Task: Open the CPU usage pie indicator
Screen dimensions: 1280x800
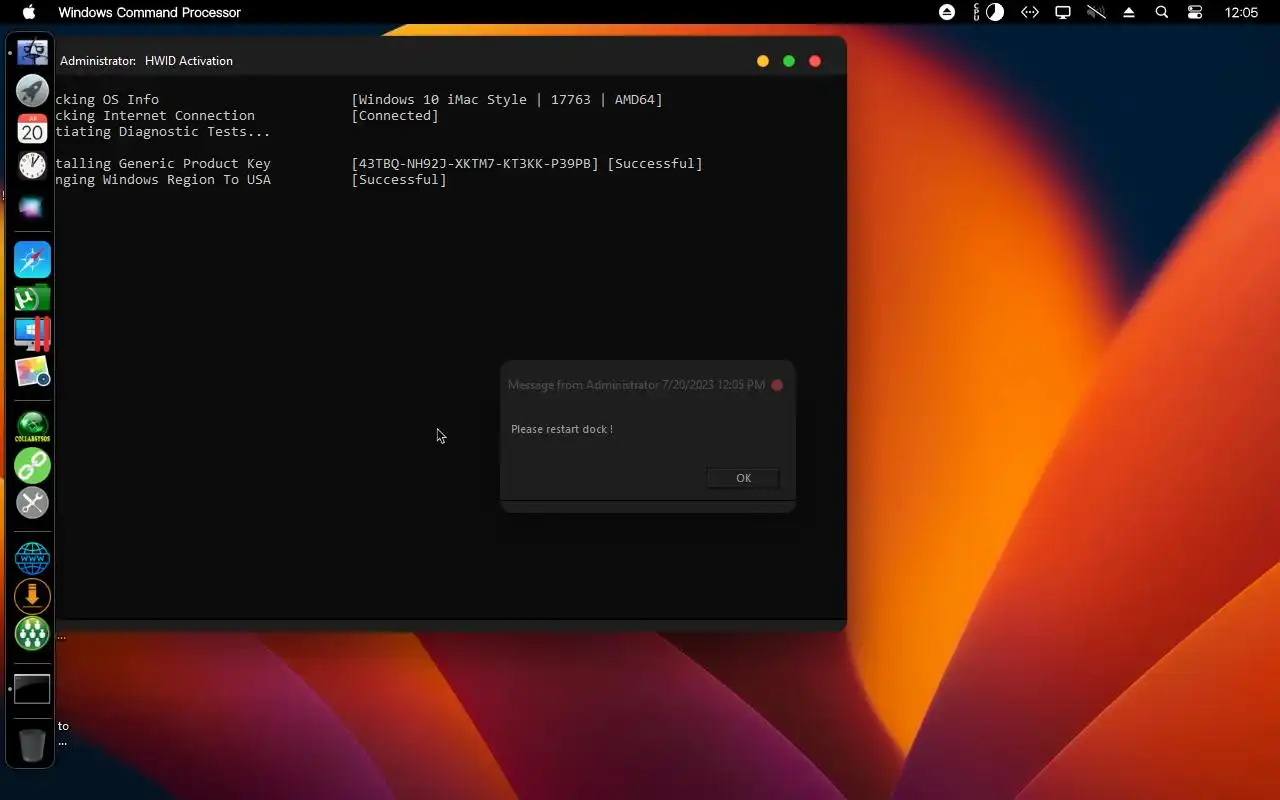Action: (995, 12)
